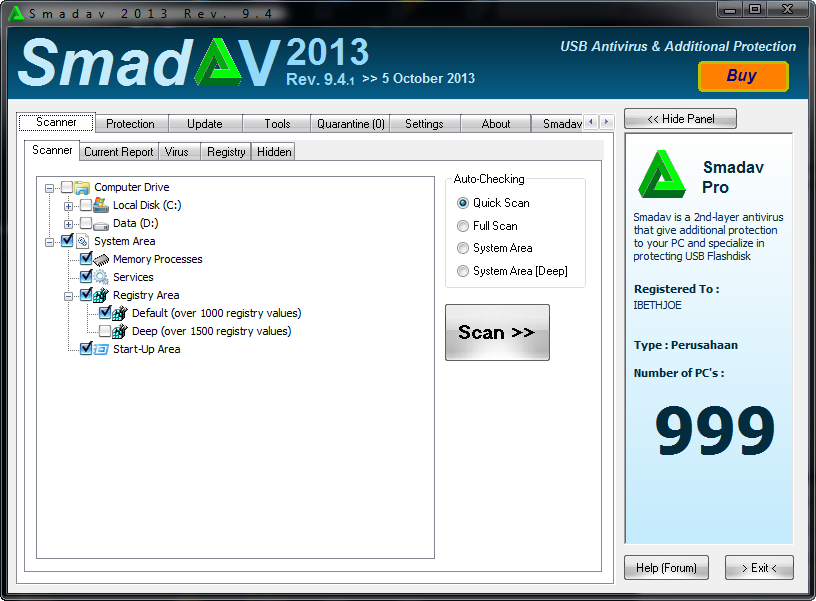Uncheck the Registry Area checkbox
This screenshot has width=816, height=601.
coord(86,295)
